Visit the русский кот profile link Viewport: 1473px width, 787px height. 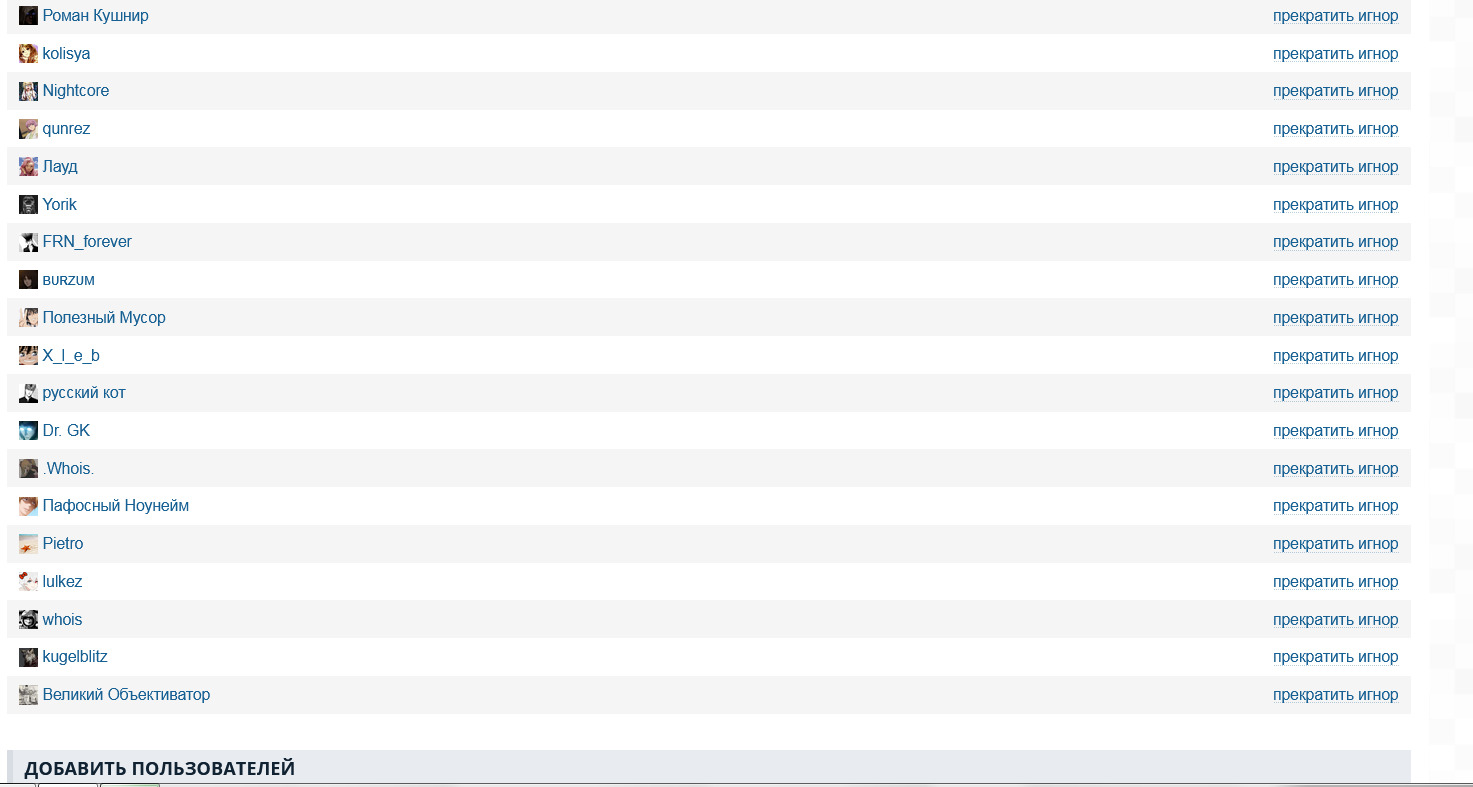[x=84, y=393]
